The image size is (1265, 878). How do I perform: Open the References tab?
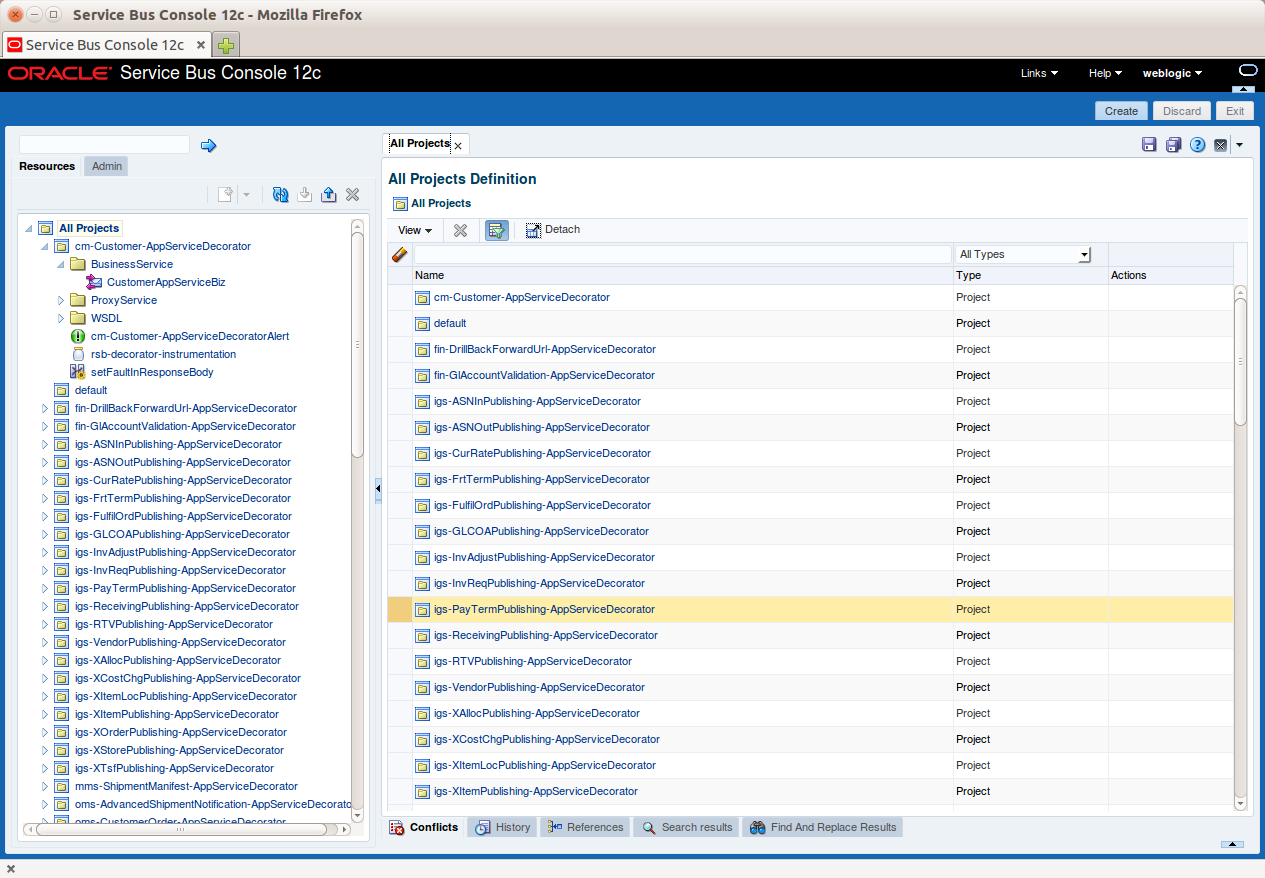click(x=586, y=827)
